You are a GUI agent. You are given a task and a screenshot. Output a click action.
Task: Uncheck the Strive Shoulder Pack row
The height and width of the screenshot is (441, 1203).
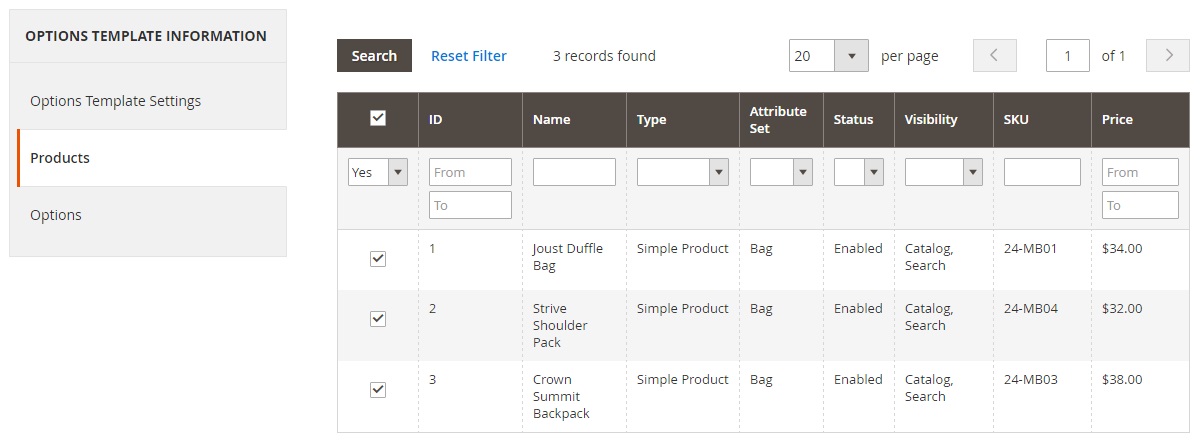(x=378, y=319)
